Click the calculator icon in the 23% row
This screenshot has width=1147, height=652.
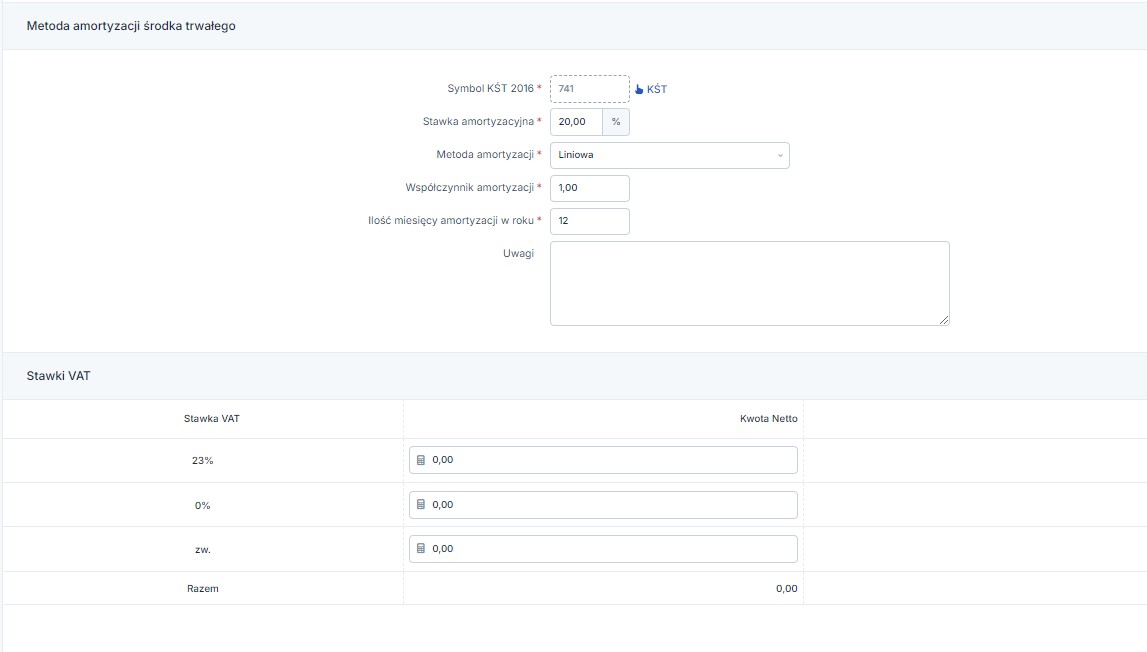pyautogui.click(x=421, y=460)
